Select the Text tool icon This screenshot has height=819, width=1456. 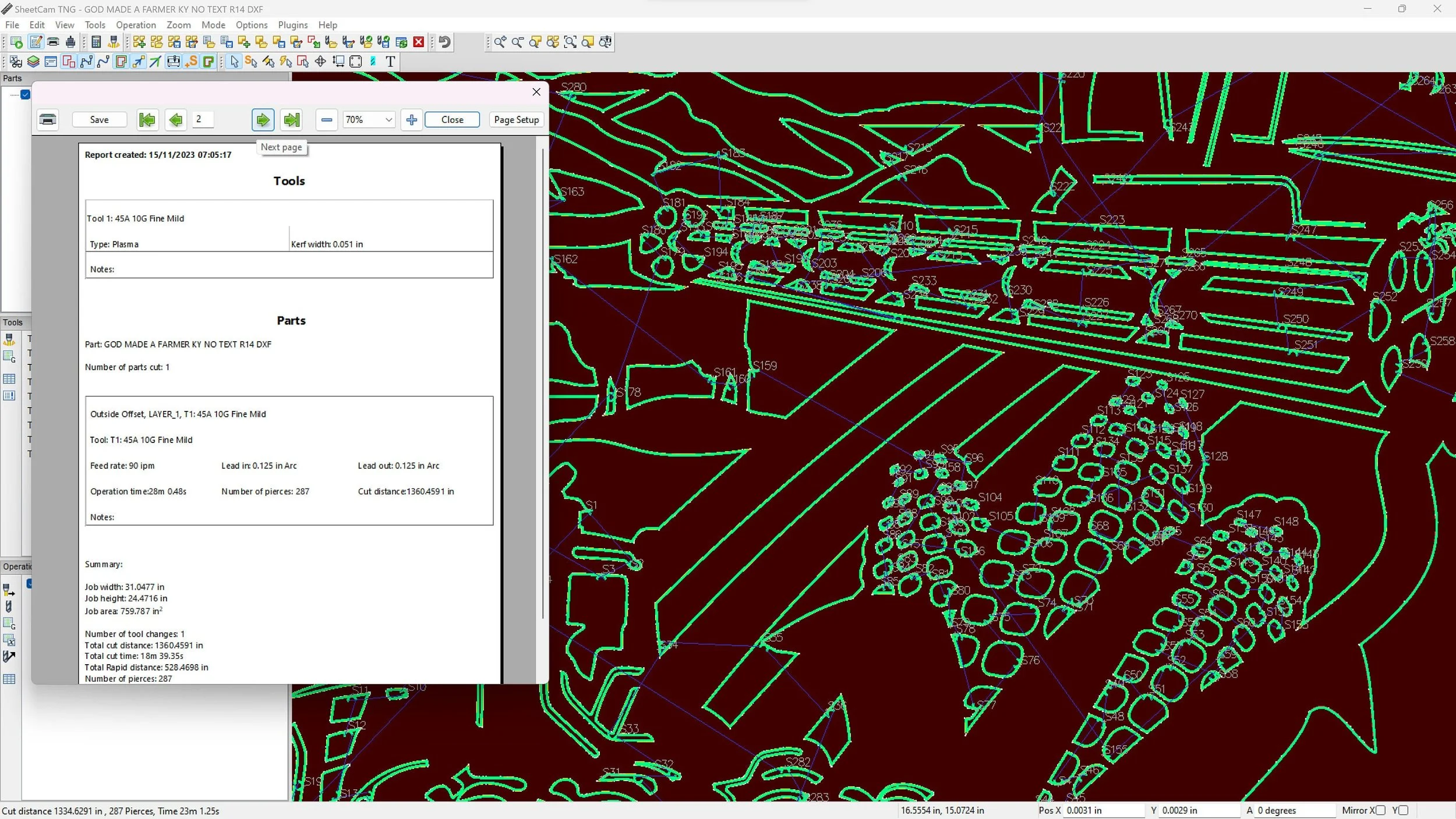(390, 62)
